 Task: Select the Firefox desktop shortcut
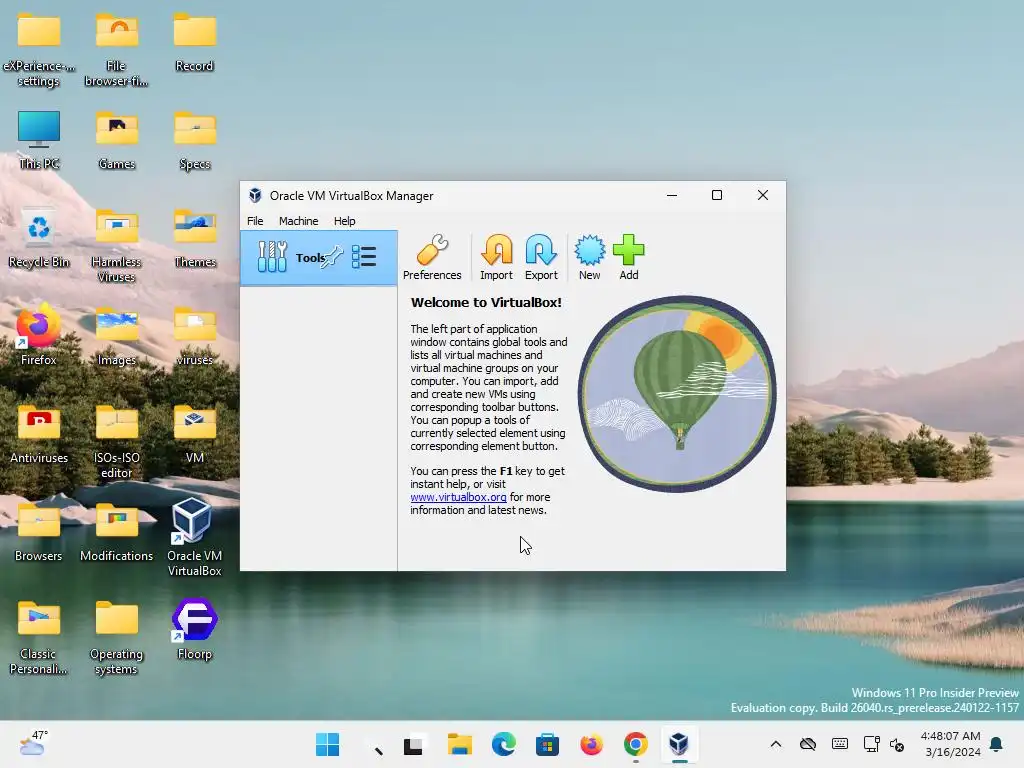(39, 336)
